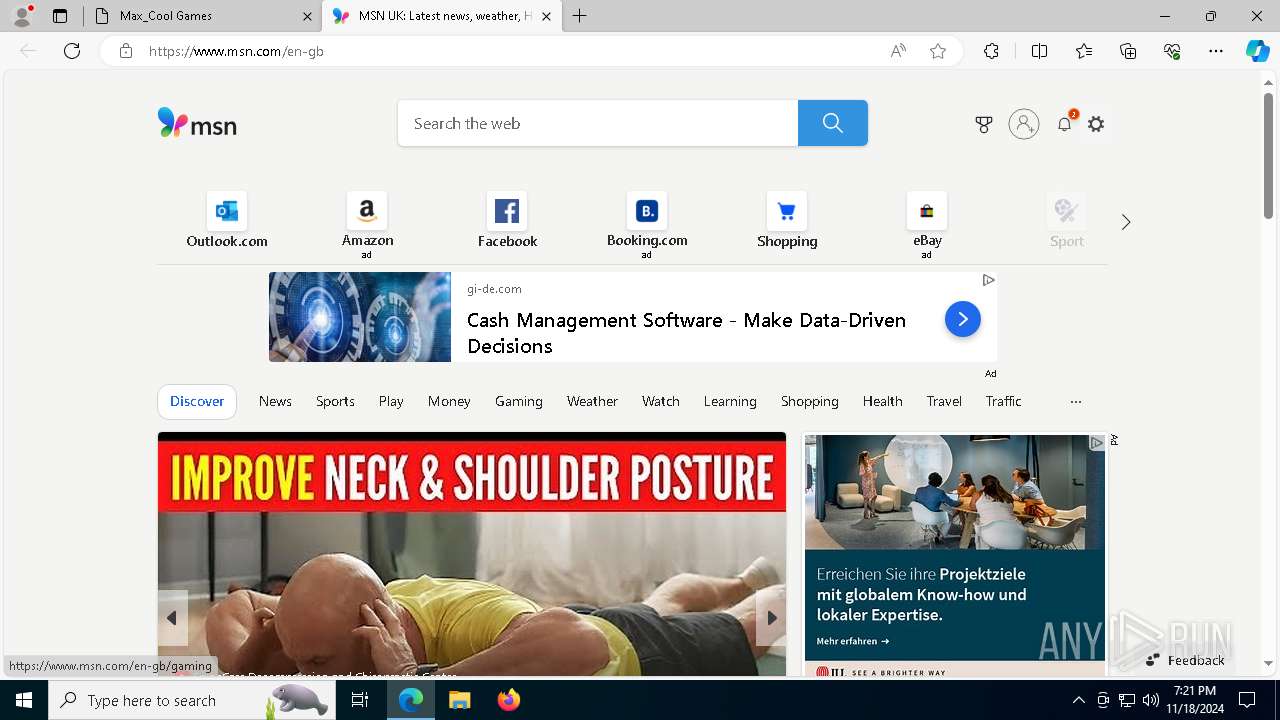Open Microsoft Rewards trophy icon
Viewport: 1280px width, 720px height.
[x=984, y=124]
